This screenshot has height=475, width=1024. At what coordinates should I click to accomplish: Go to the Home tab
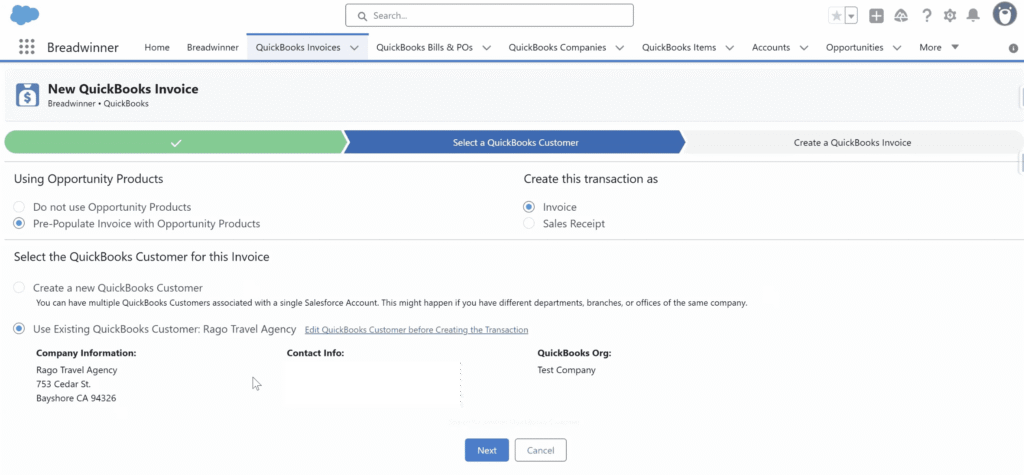coord(157,47)
